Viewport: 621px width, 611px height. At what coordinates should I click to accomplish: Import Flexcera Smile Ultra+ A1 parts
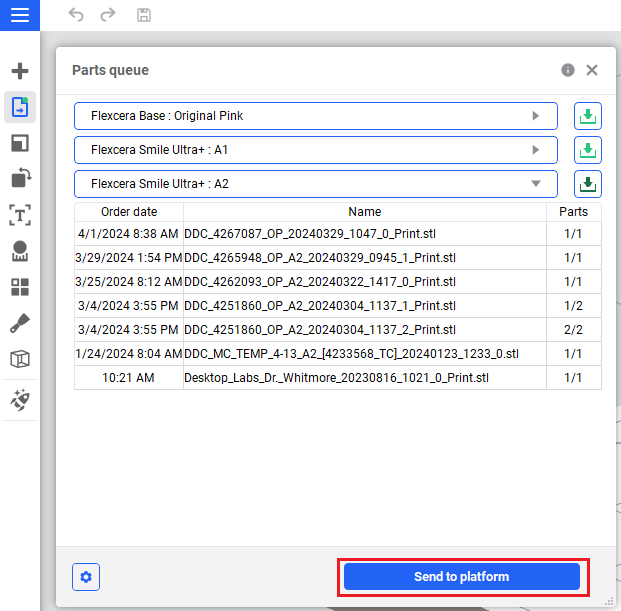[588, 150]
